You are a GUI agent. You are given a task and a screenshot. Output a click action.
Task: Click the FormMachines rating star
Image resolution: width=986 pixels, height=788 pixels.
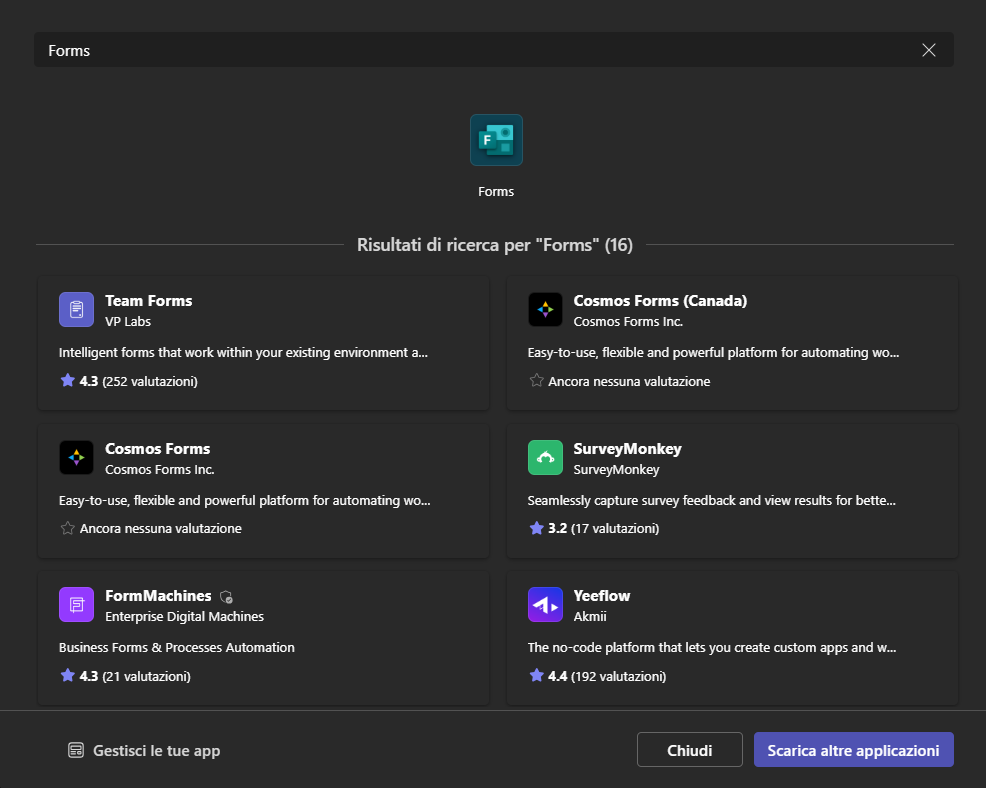67,675
